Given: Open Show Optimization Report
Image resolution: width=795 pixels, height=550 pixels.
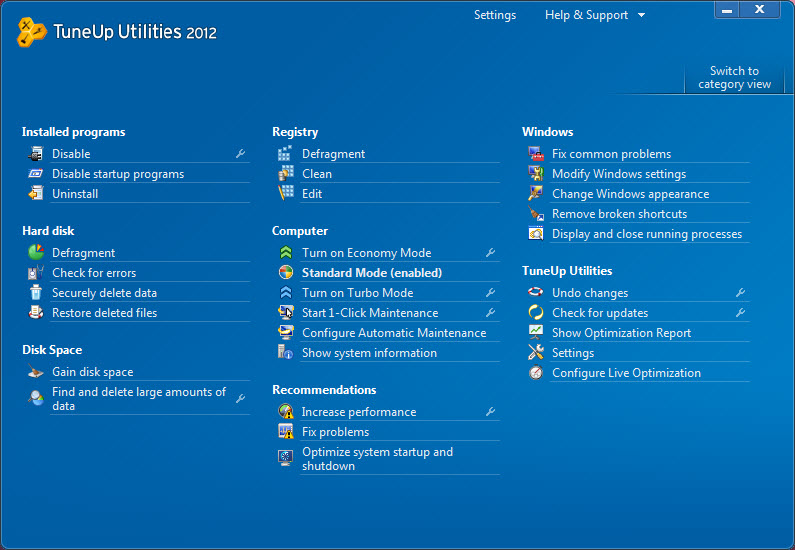Looking at the screenshot, I should pyautogui.click(x=622, y=333).
